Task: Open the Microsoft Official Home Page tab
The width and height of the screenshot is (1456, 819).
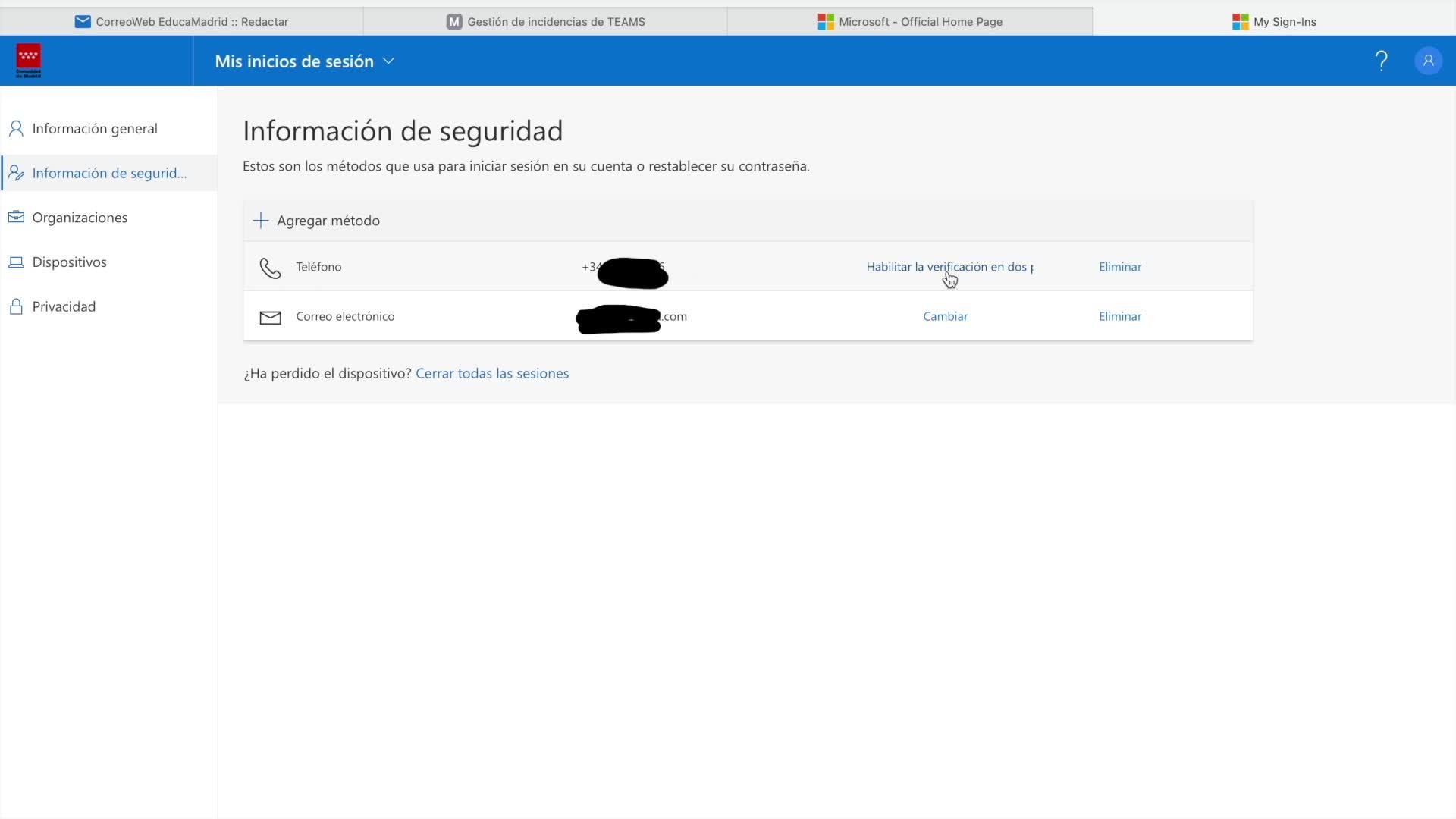Action: 910,22
